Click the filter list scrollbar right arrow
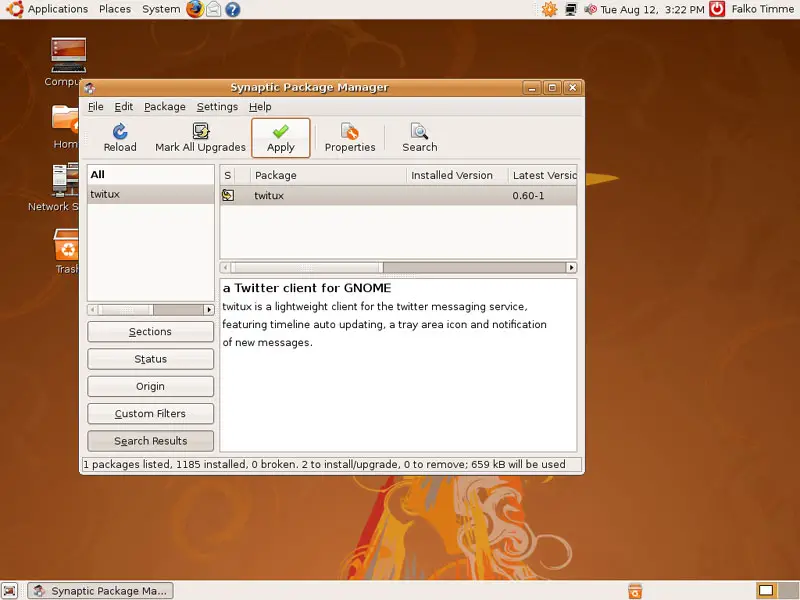800x600 pixels. (209, 310)
